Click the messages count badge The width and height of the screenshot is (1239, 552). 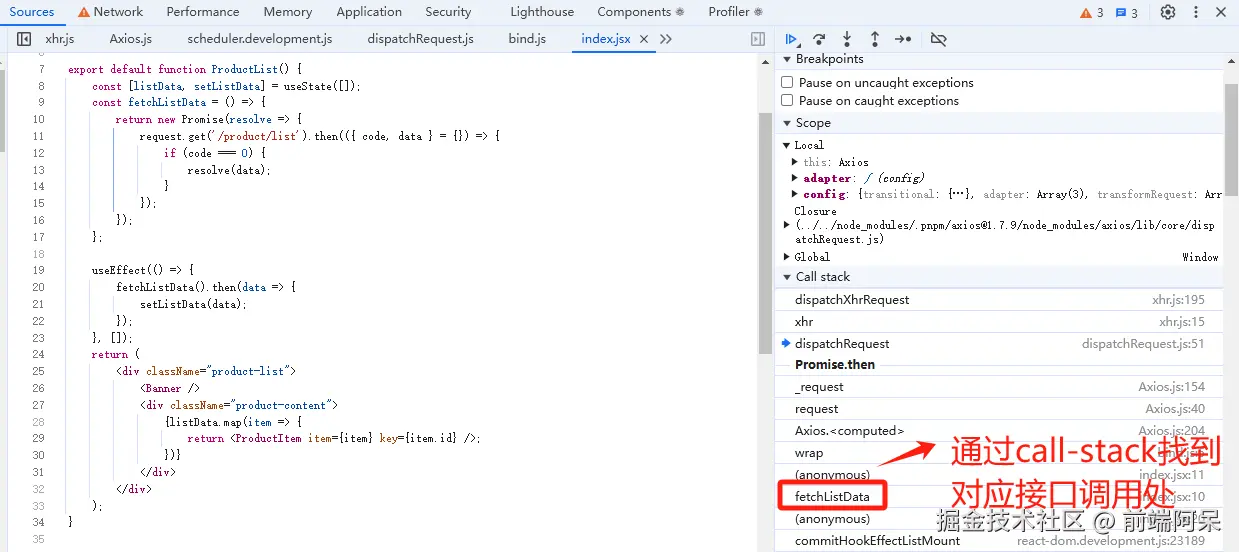click(x=1127, y=12)
